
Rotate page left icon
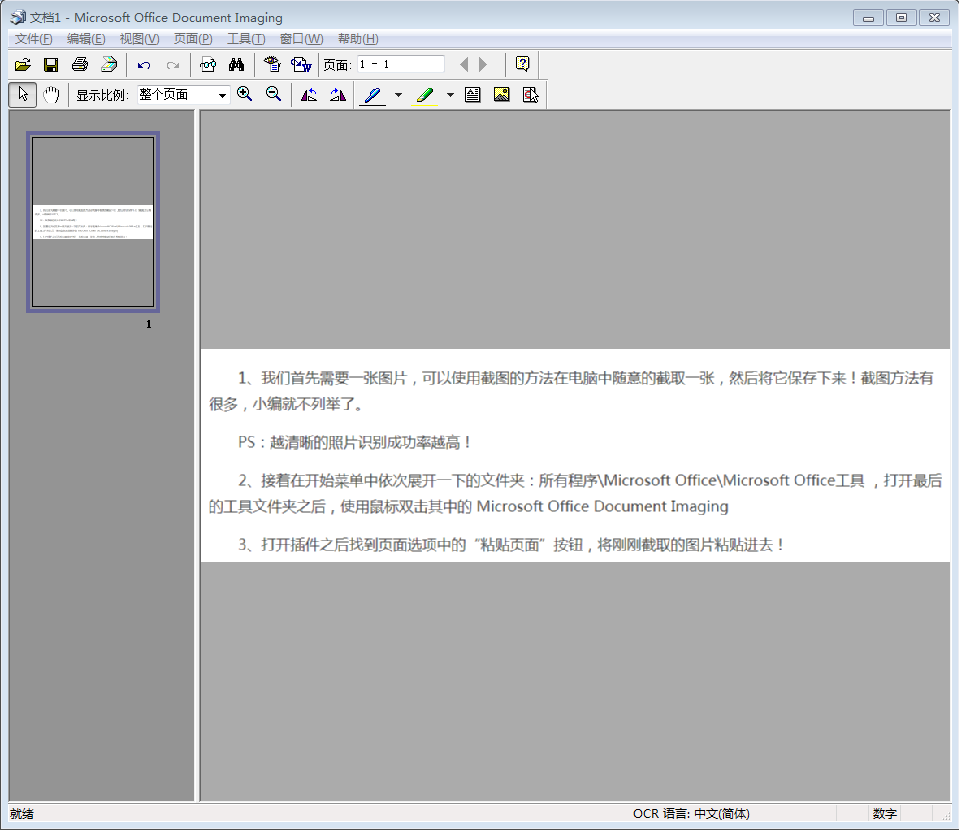(x=309, y=95)
